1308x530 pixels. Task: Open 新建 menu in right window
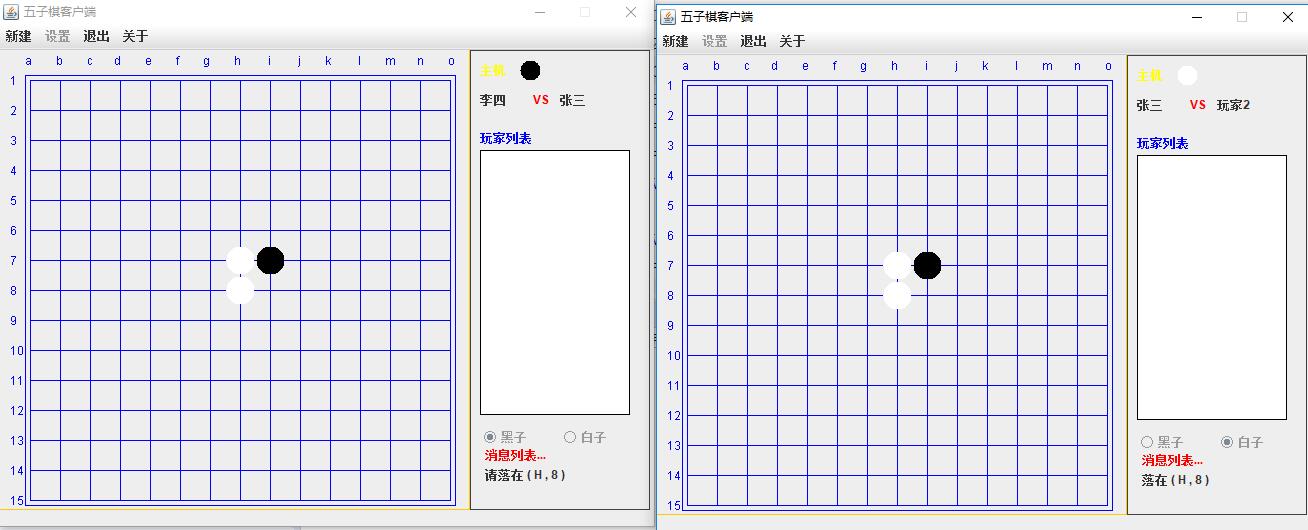click(675, 41)
